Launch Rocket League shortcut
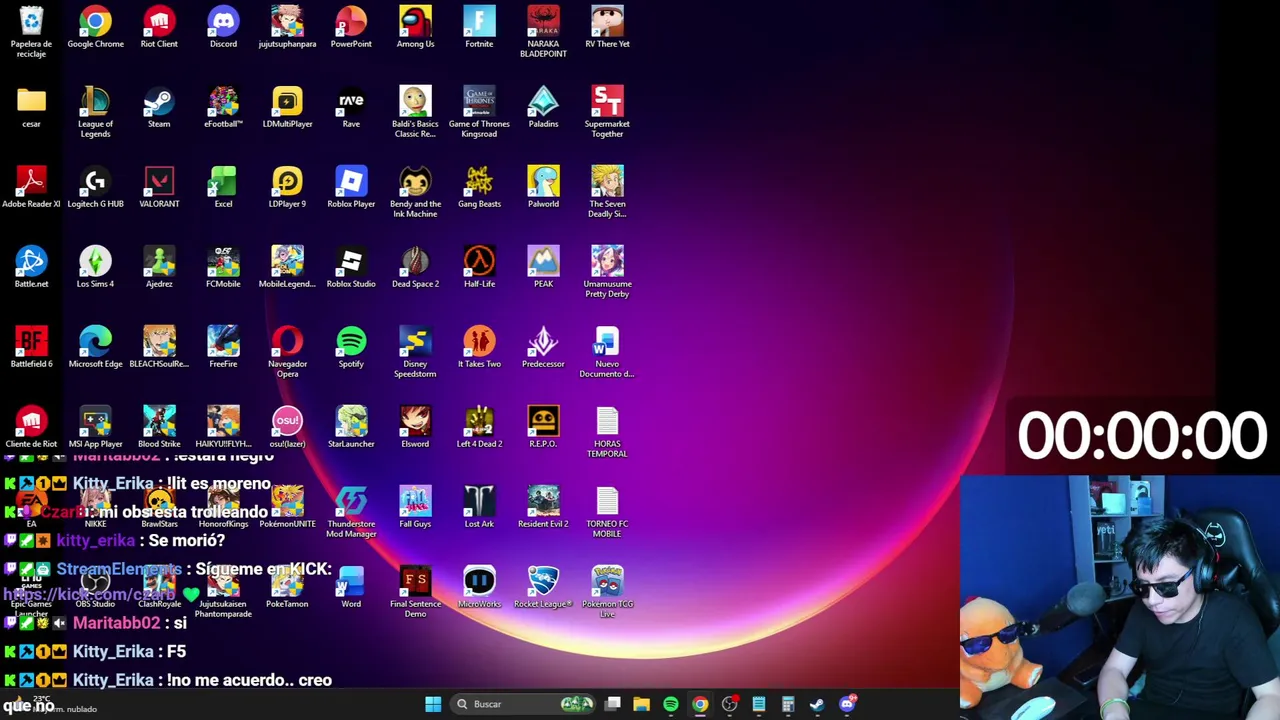This screenshot has height=720, width=1280. pyautogui.click(x=543, y=587)
